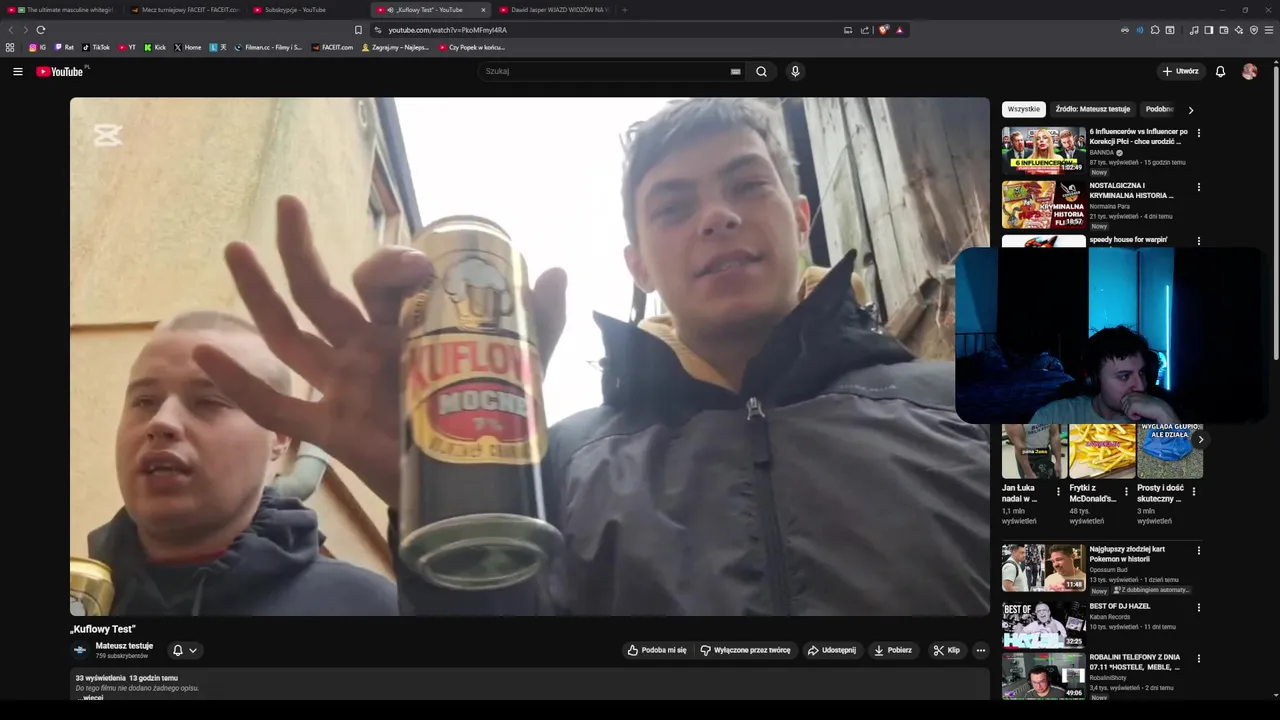Open the BEST OF DJ HAZEL thumbnail

[1043, 625]
